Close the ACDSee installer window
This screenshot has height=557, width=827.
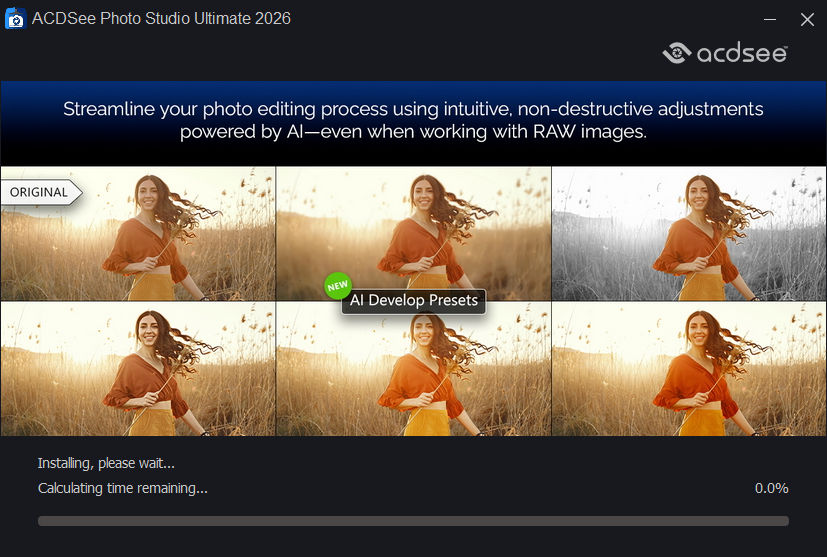point(807,20)
